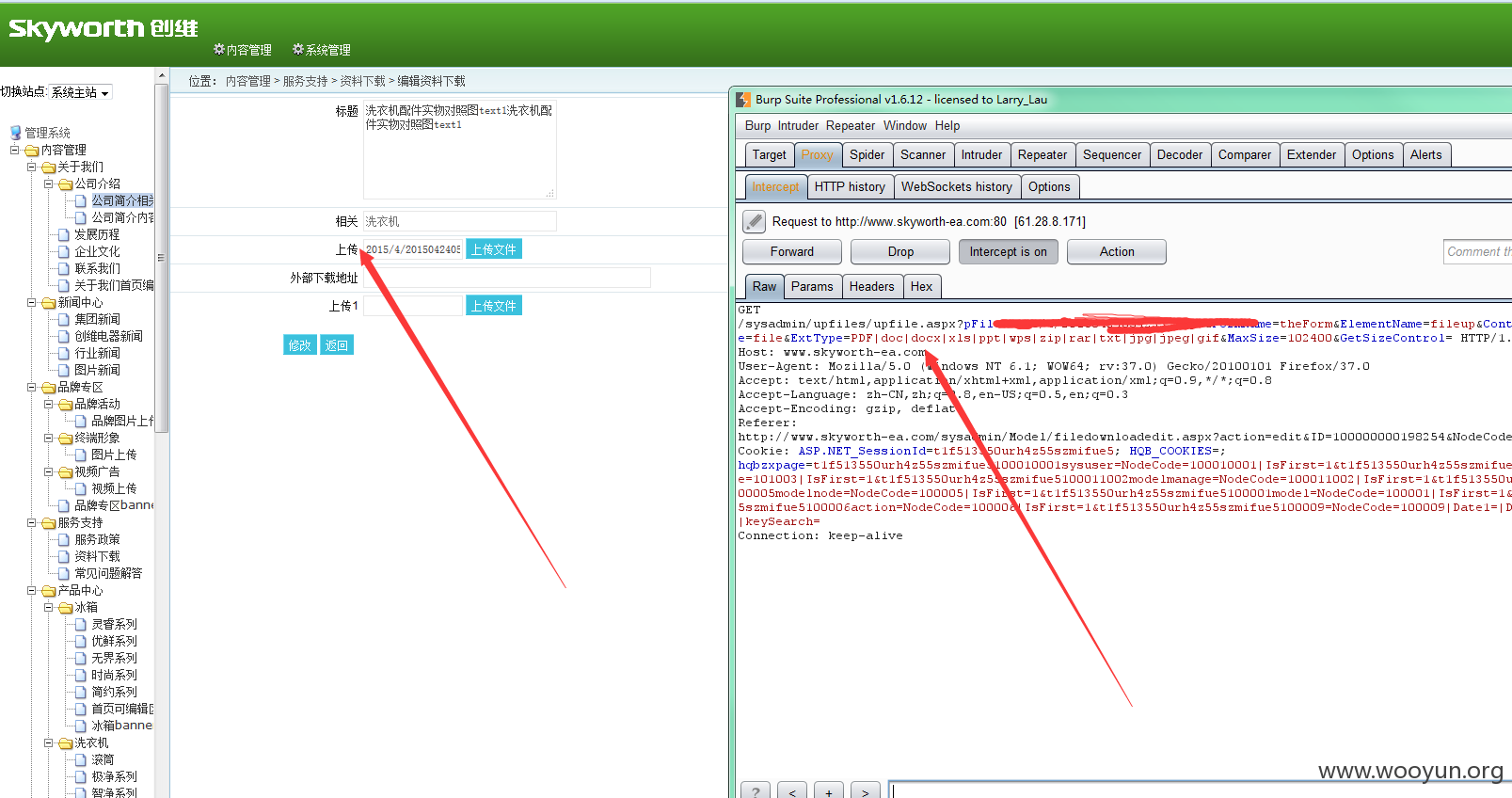This screenshot has height=798, width=1512.
Task: Click the Drop button
Action: (x=900, y=251)
